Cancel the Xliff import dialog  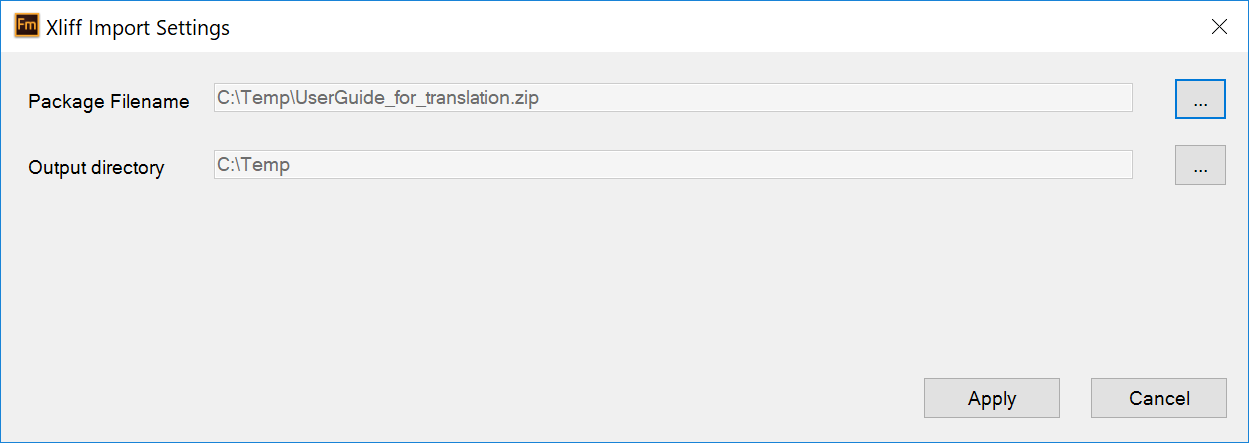pos(1158,398)
